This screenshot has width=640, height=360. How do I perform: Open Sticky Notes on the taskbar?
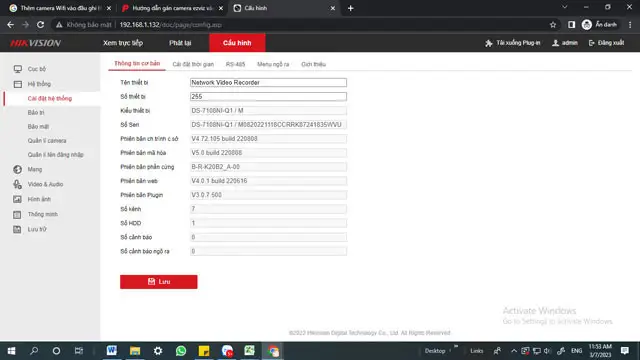coord(204,351)
